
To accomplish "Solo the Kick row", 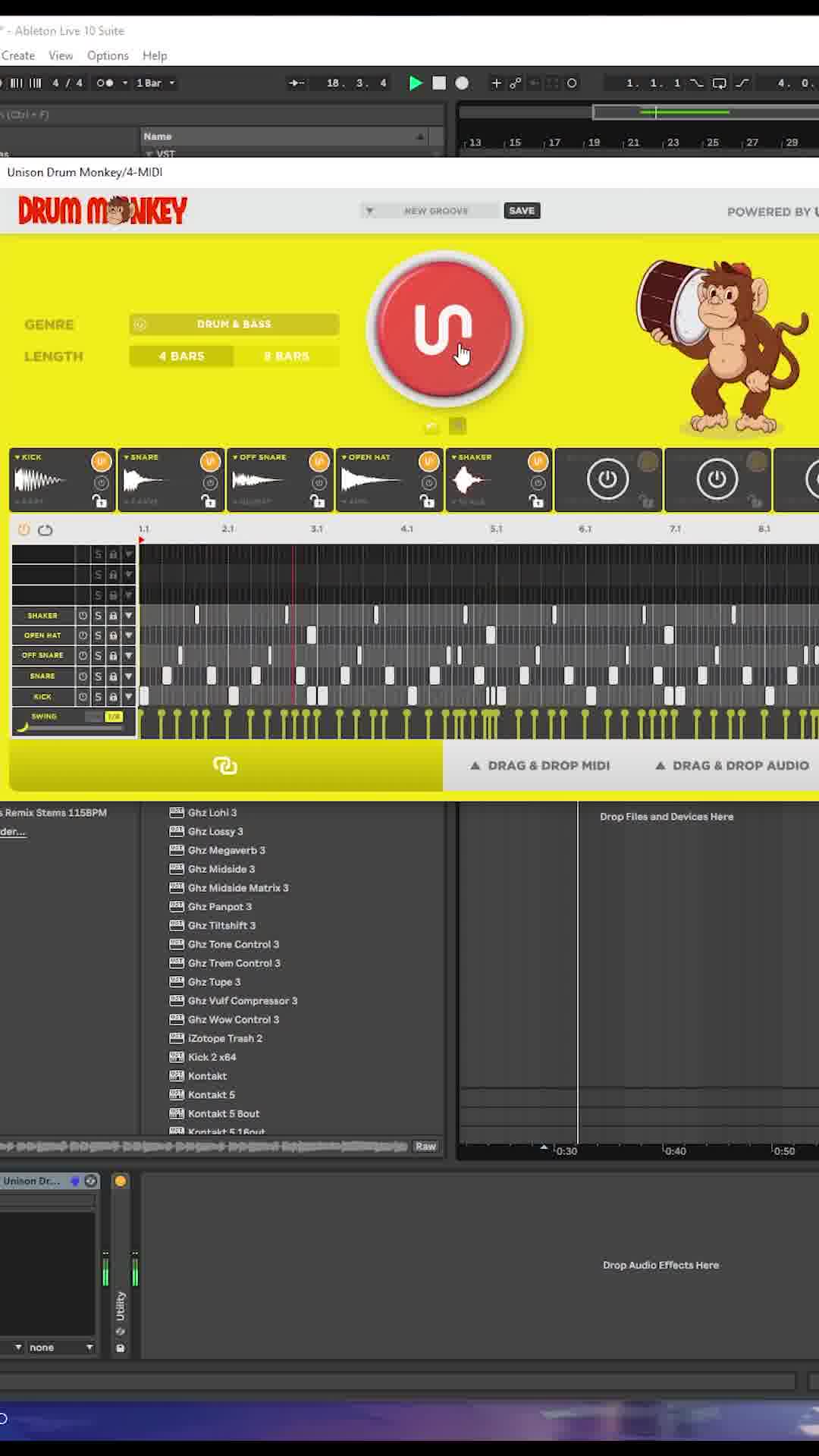I will click(98, 697).
